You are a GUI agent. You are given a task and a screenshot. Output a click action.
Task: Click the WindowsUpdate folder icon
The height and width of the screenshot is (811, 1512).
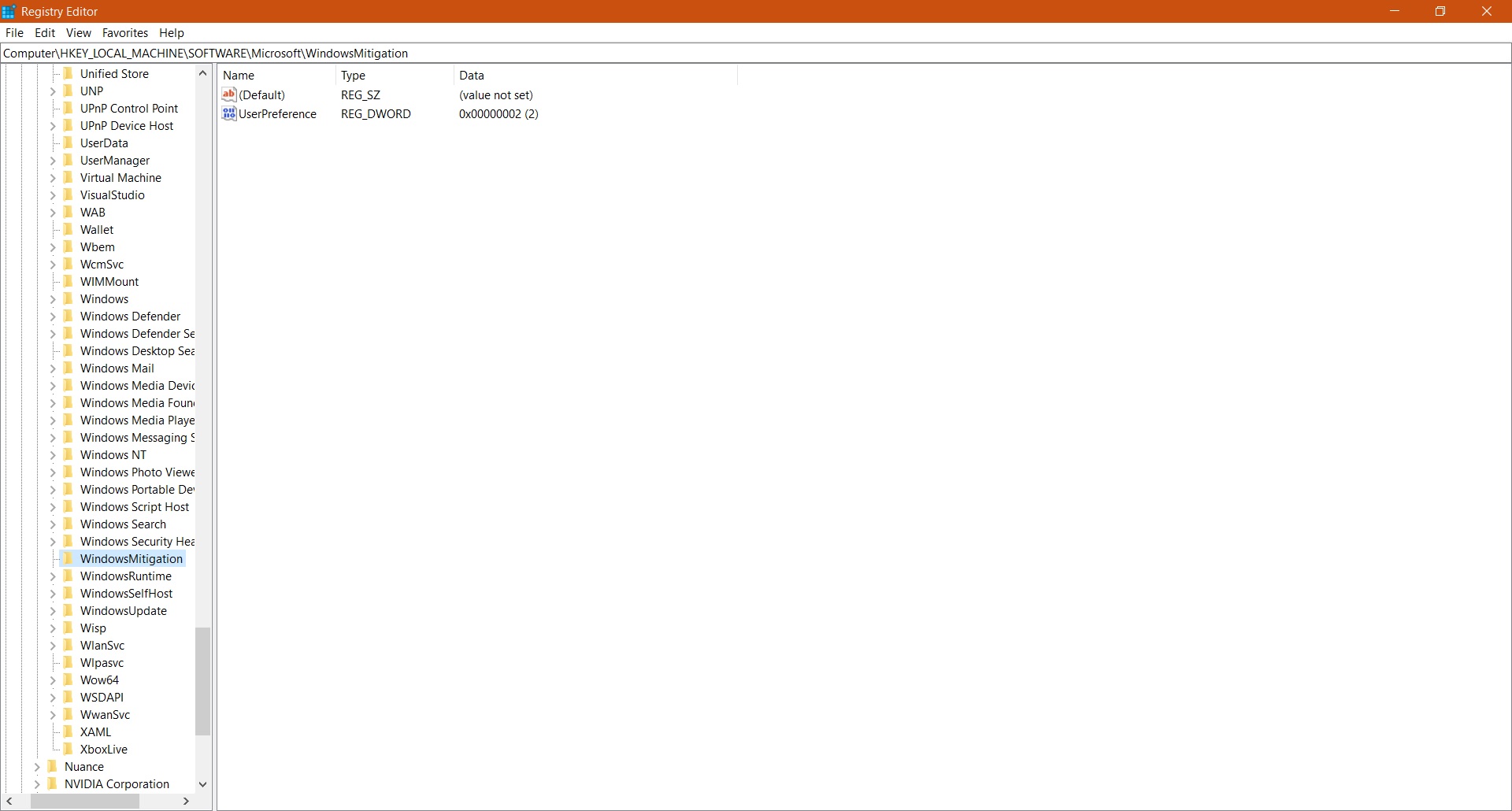point(68,611)
